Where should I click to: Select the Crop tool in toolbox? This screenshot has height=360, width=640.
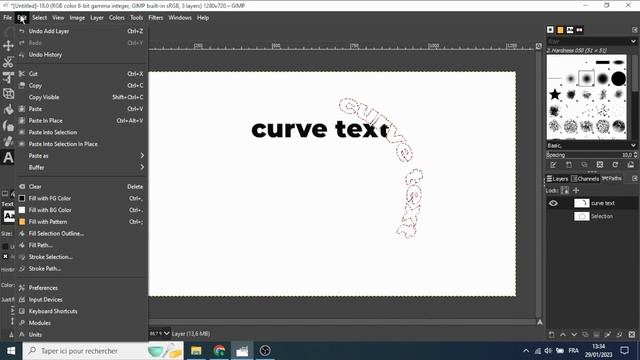pyautogui.click(x=8, y=78)
